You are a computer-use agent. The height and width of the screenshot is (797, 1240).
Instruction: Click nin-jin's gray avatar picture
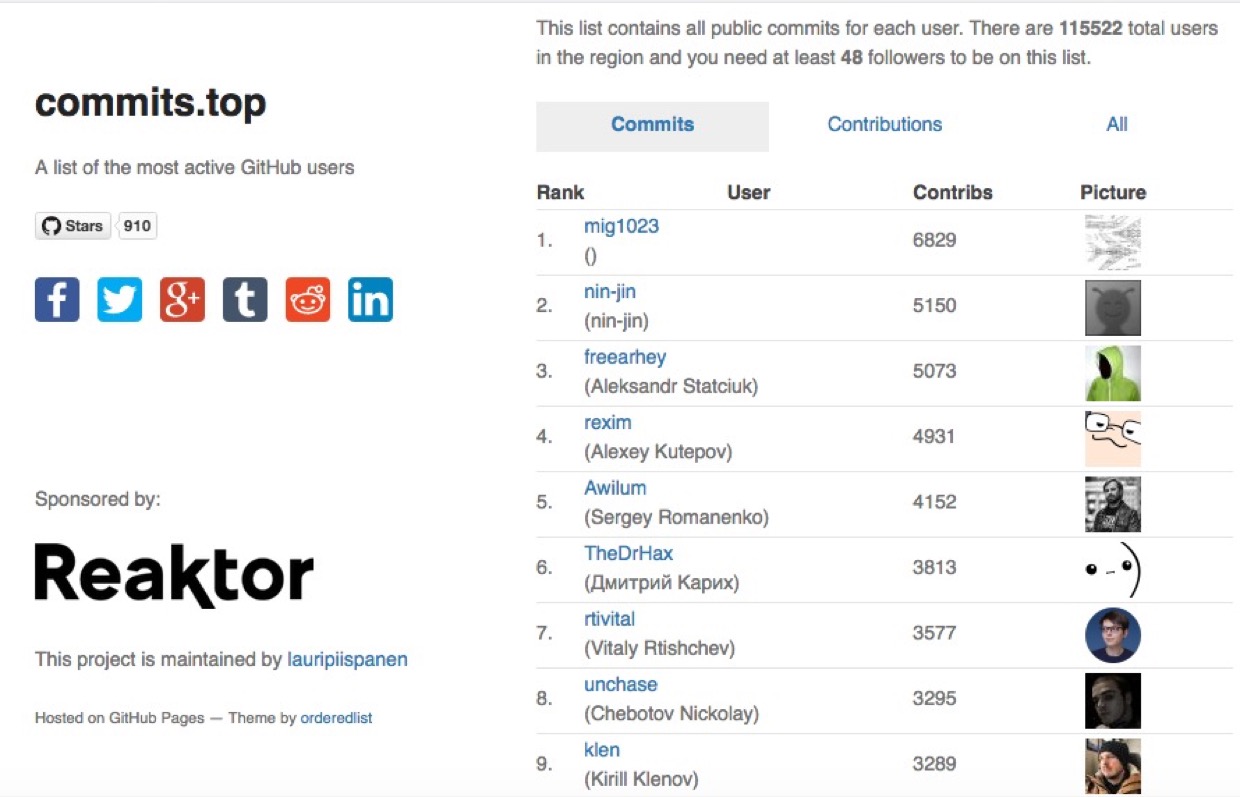coord(1113,308)
